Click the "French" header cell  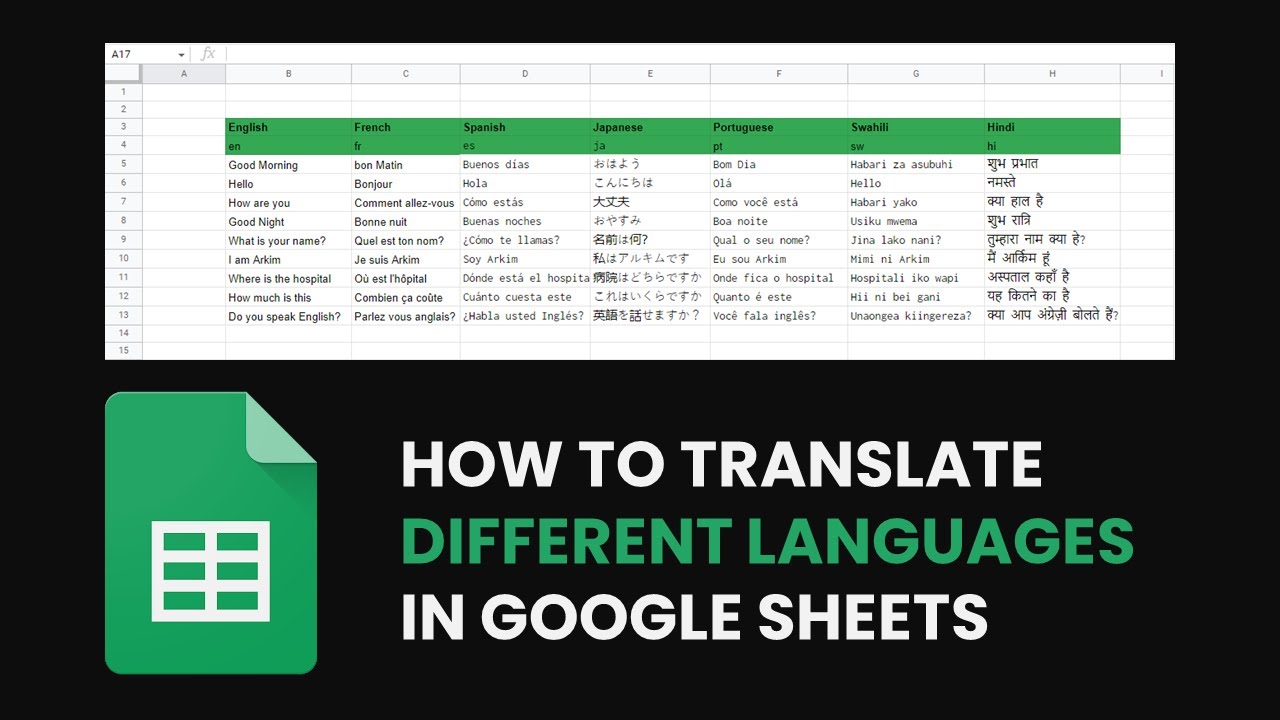point(406,127)
